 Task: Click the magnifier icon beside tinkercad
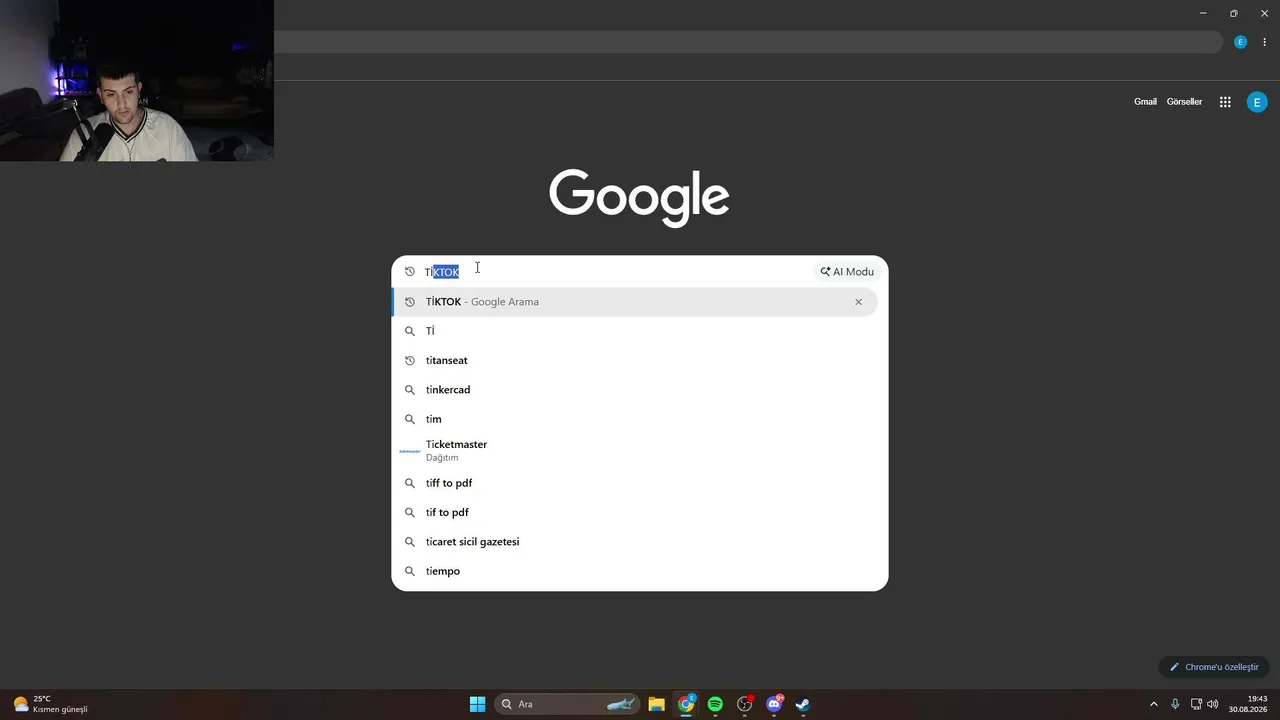pos(409,390)
